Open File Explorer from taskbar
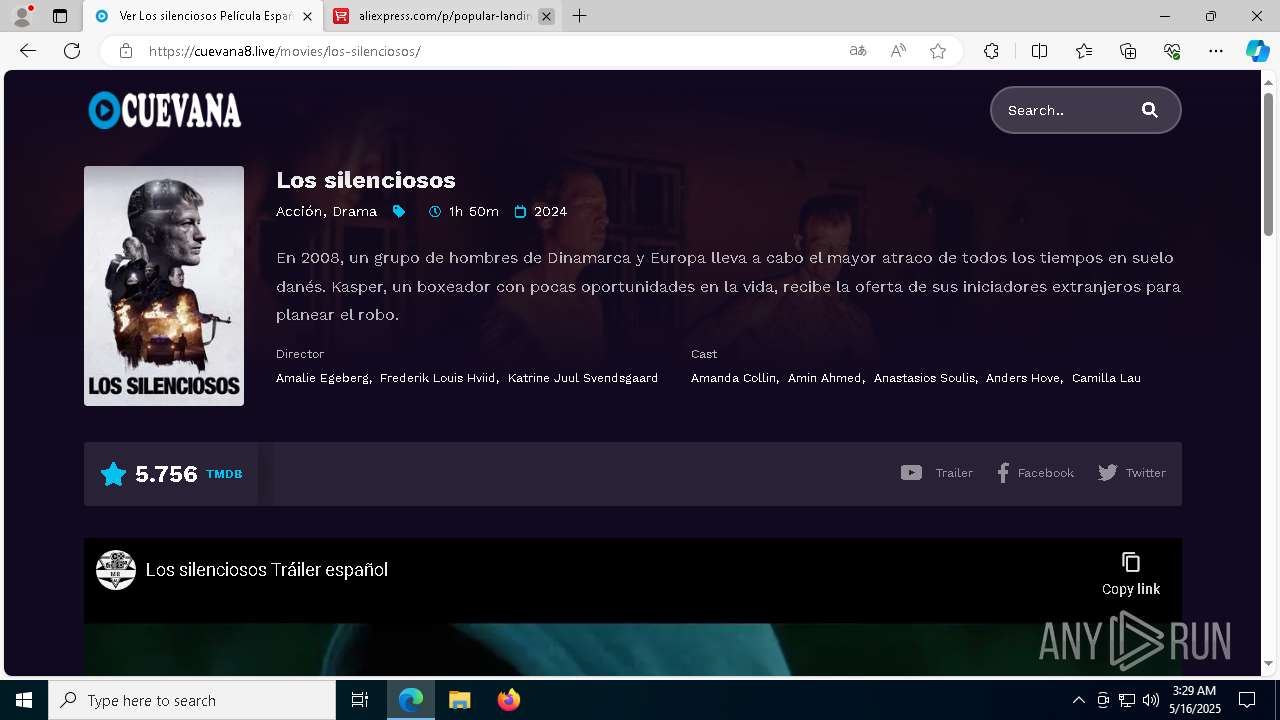This screenshot has height=720, width=1280. click(459, 700)
